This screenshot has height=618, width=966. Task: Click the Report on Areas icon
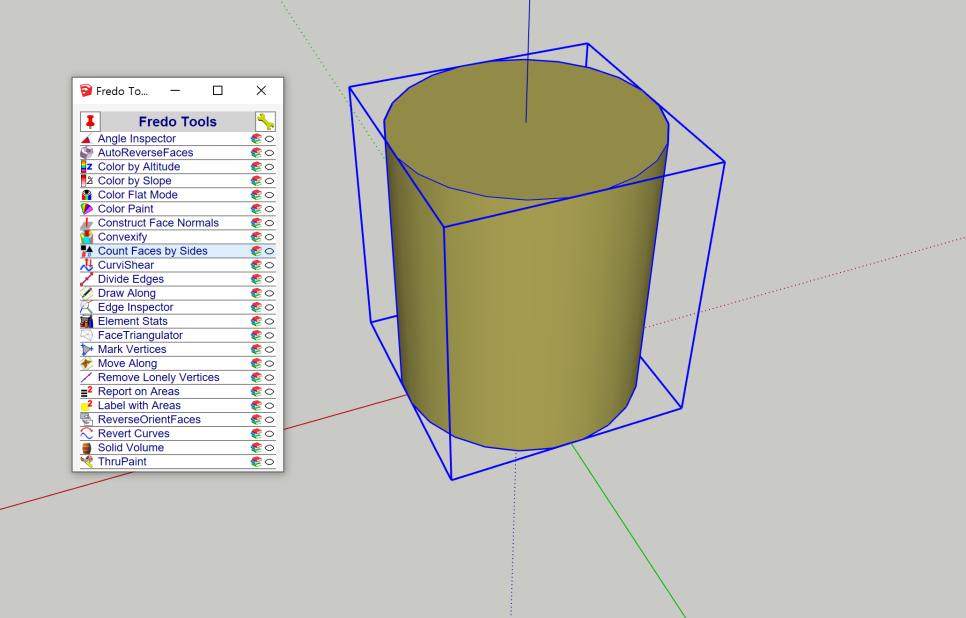[87, 391]
